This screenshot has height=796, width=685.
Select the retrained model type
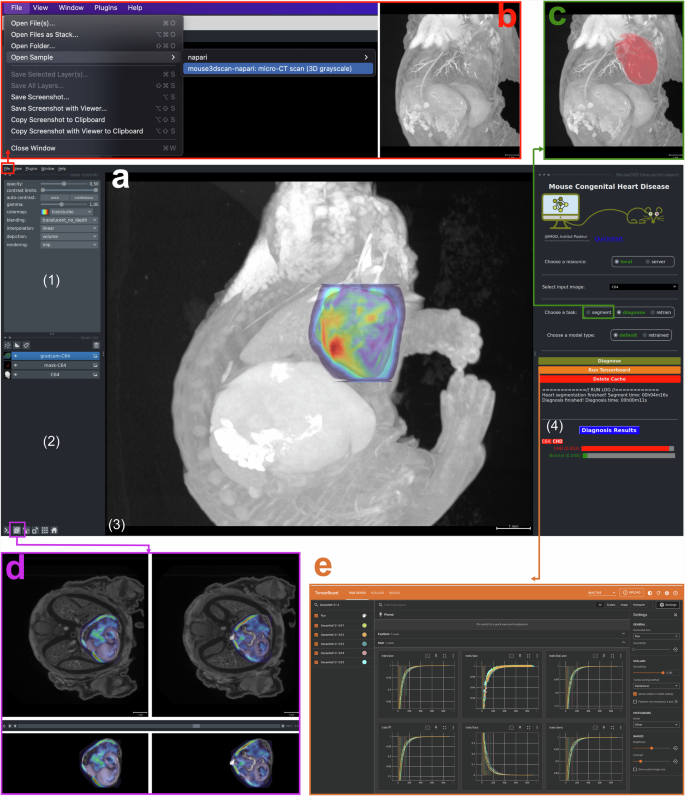pyautogui.click(x=645, y=336)
